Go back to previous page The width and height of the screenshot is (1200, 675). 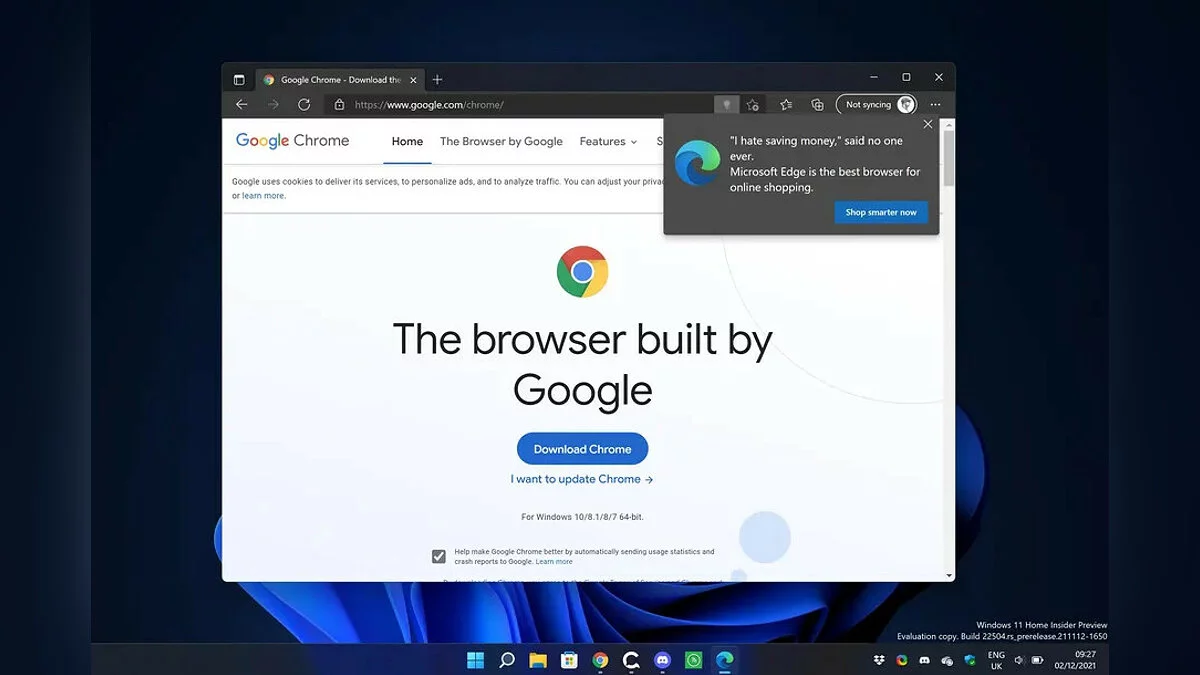click(241, 104)
